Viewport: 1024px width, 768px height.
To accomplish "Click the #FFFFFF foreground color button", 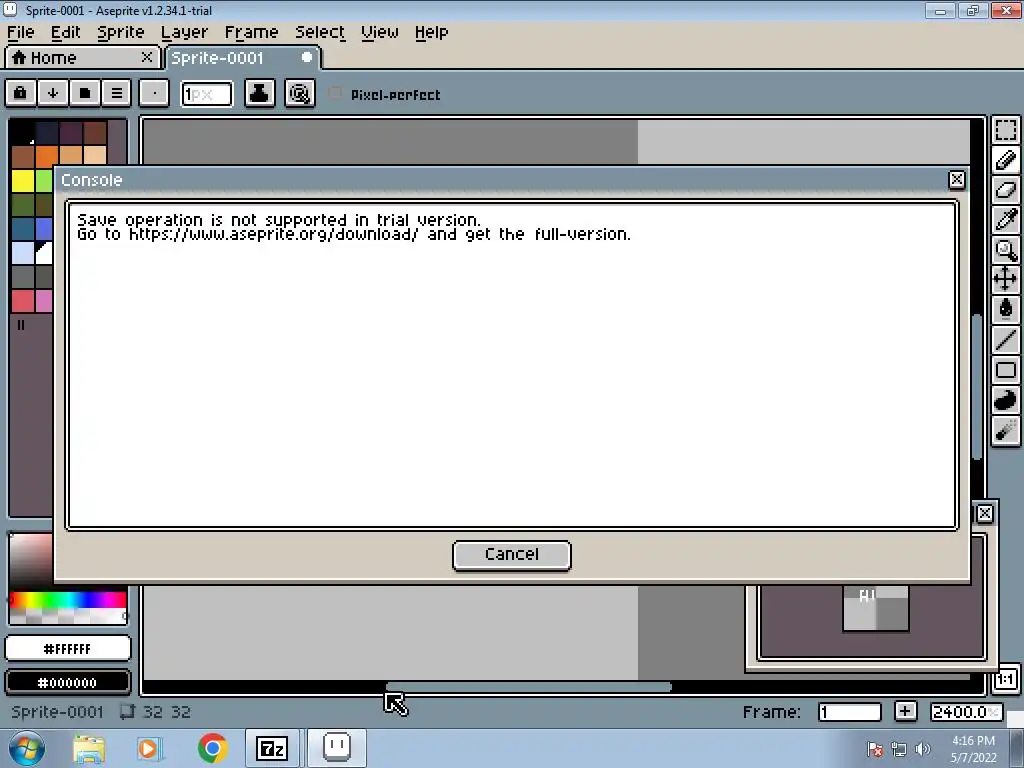I will point(68,648).
